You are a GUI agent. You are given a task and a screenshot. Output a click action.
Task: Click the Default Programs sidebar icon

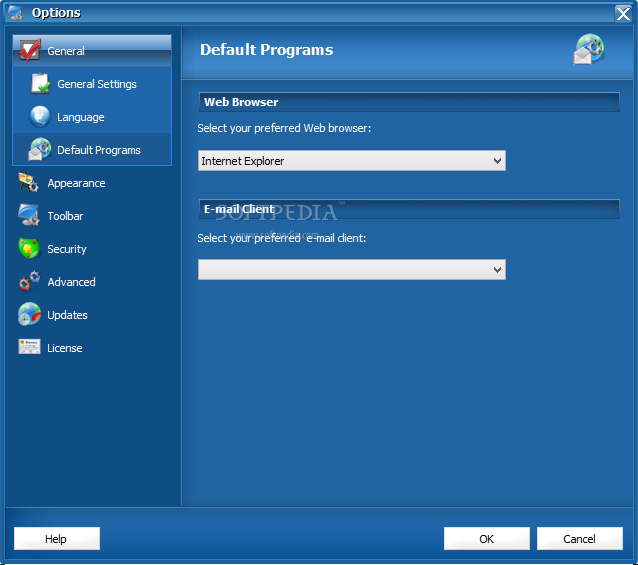point(39,149)
